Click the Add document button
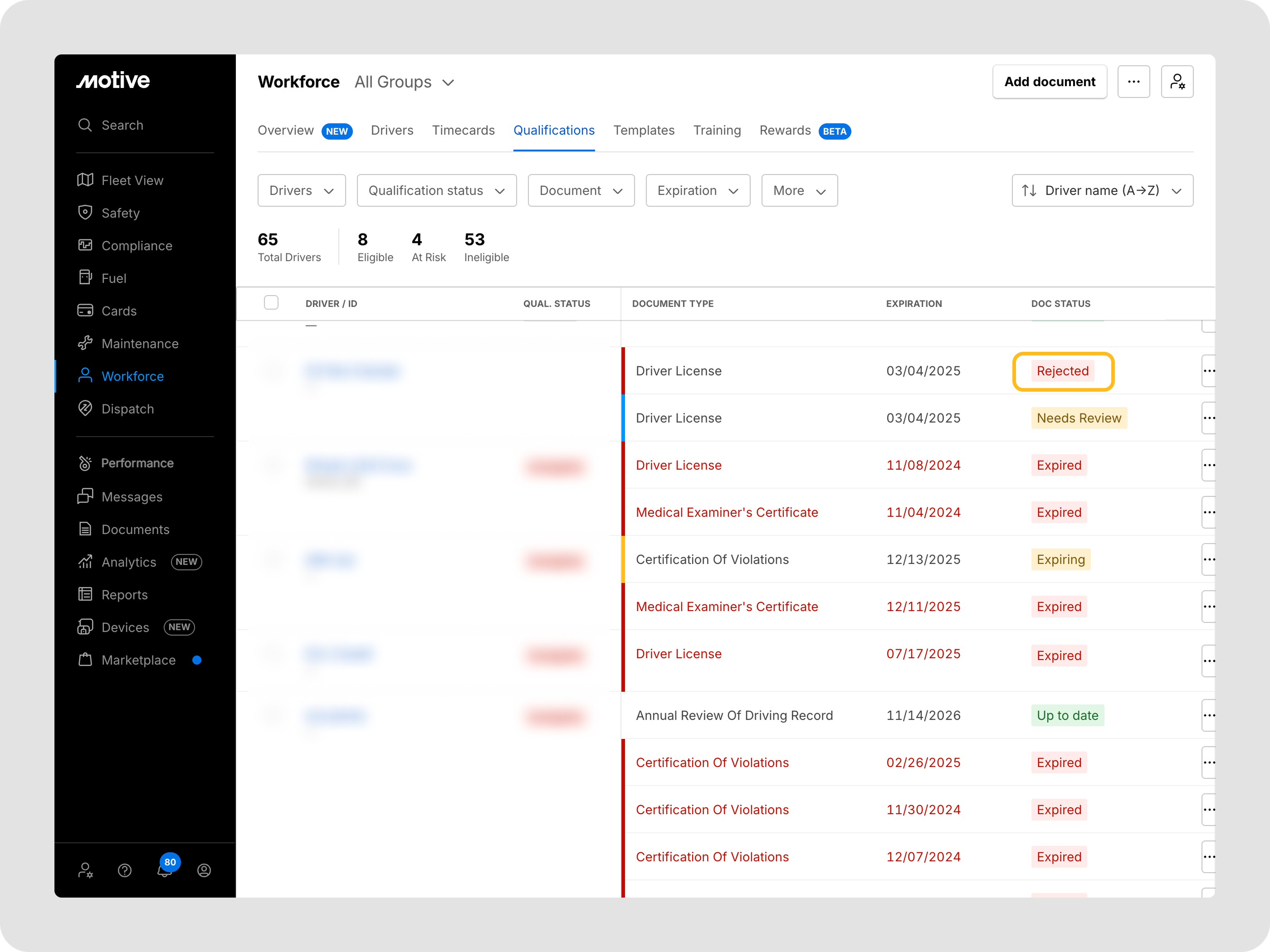The height and width of the screenshot is (952, 1270). 1050,82
